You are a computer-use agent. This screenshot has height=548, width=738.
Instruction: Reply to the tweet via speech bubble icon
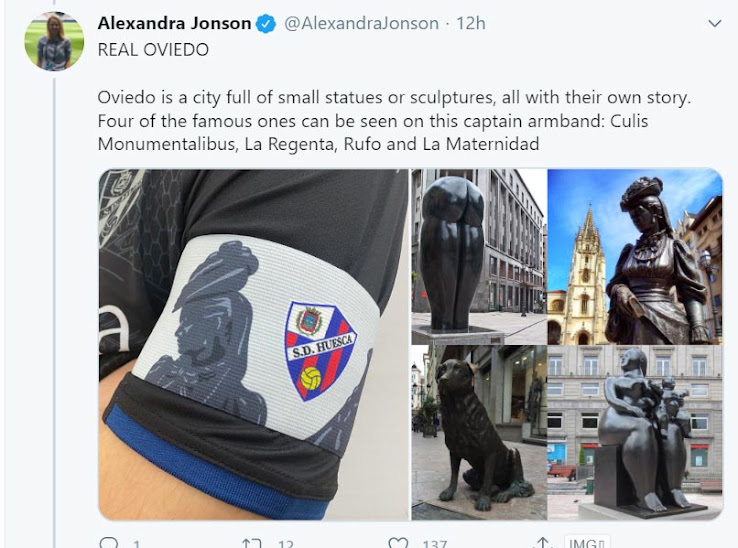[x=109, y=543]
